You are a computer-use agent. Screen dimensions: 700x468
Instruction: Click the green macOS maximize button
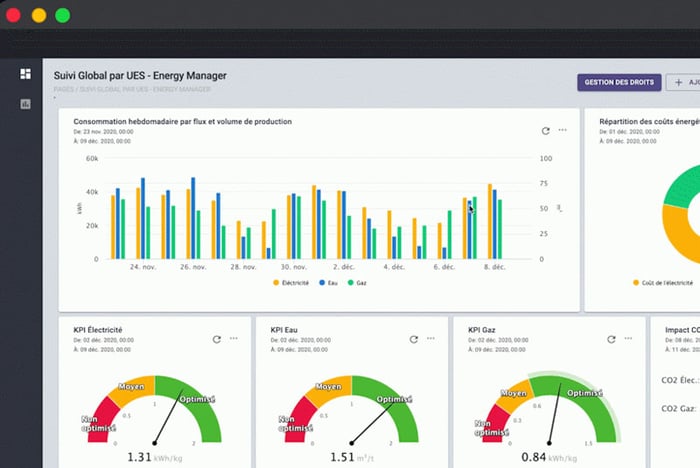[62, 15]
